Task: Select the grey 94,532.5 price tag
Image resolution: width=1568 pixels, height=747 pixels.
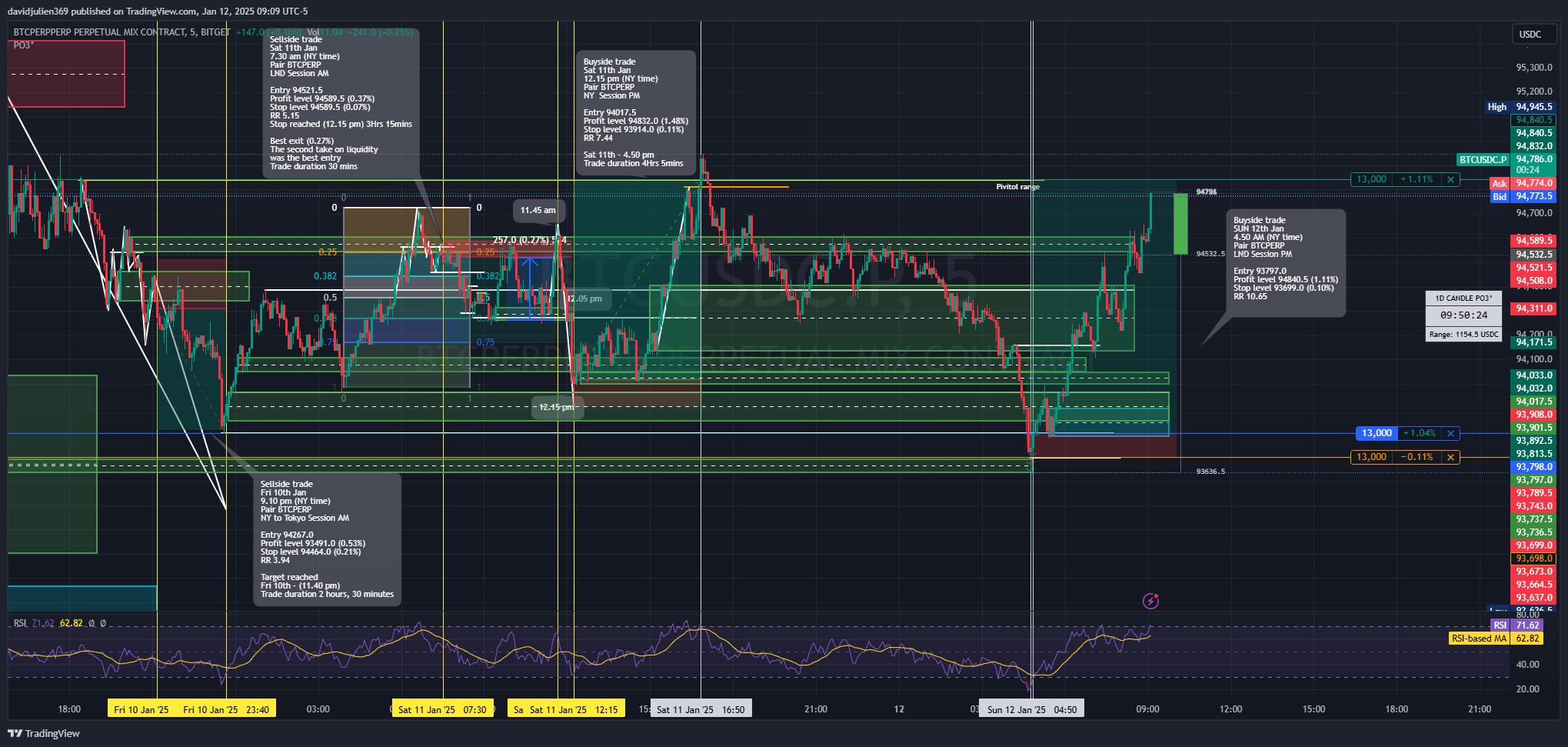Action: [x=1534, y=255]
